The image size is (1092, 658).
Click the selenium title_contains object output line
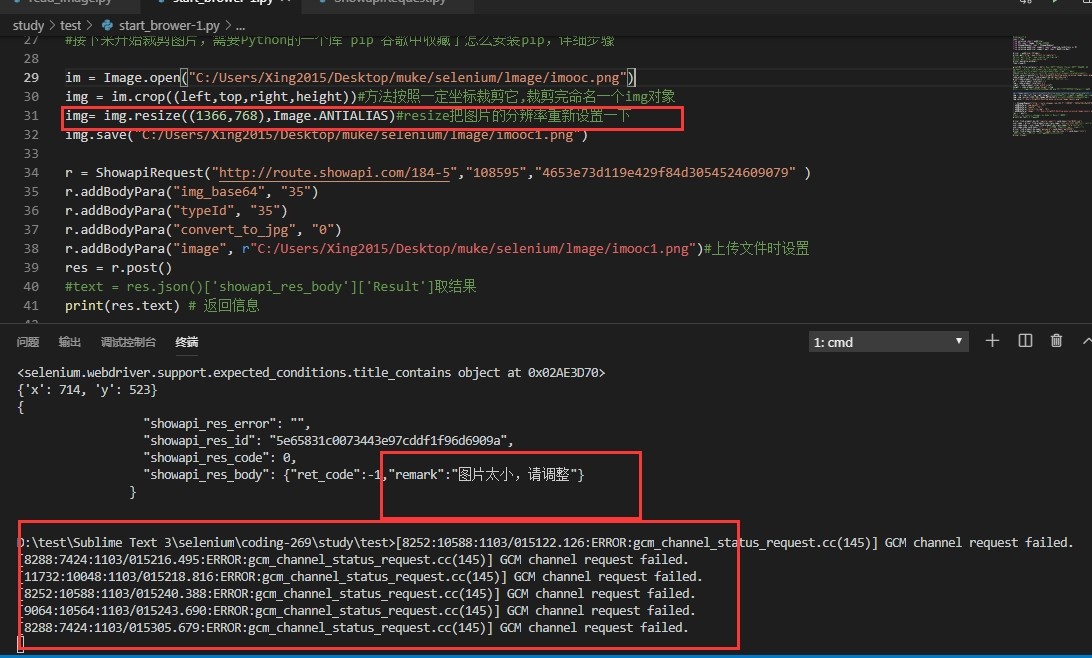(x=311, y=373)
